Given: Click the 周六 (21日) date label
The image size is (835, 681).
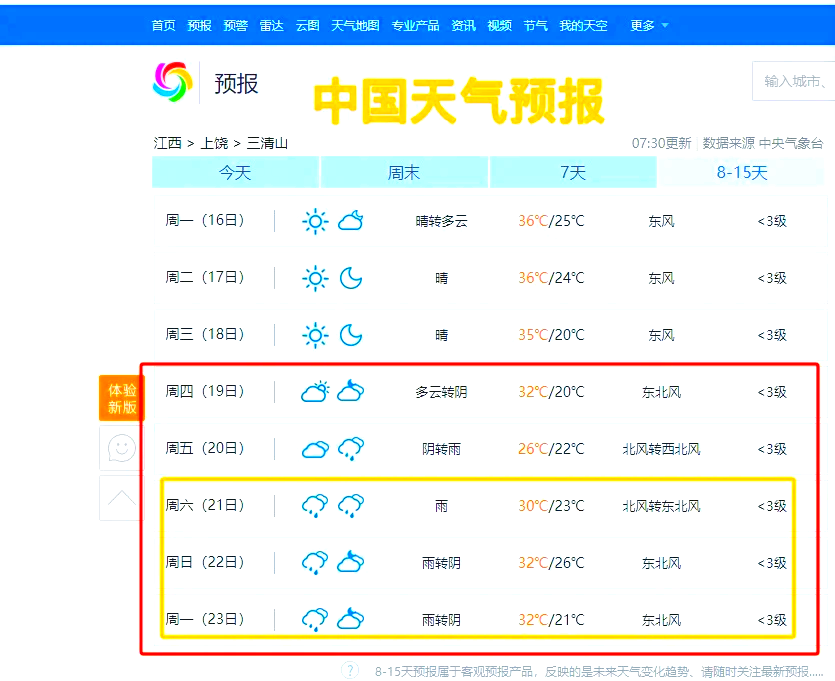Looking at the screenshot, I should pos(204,505).
